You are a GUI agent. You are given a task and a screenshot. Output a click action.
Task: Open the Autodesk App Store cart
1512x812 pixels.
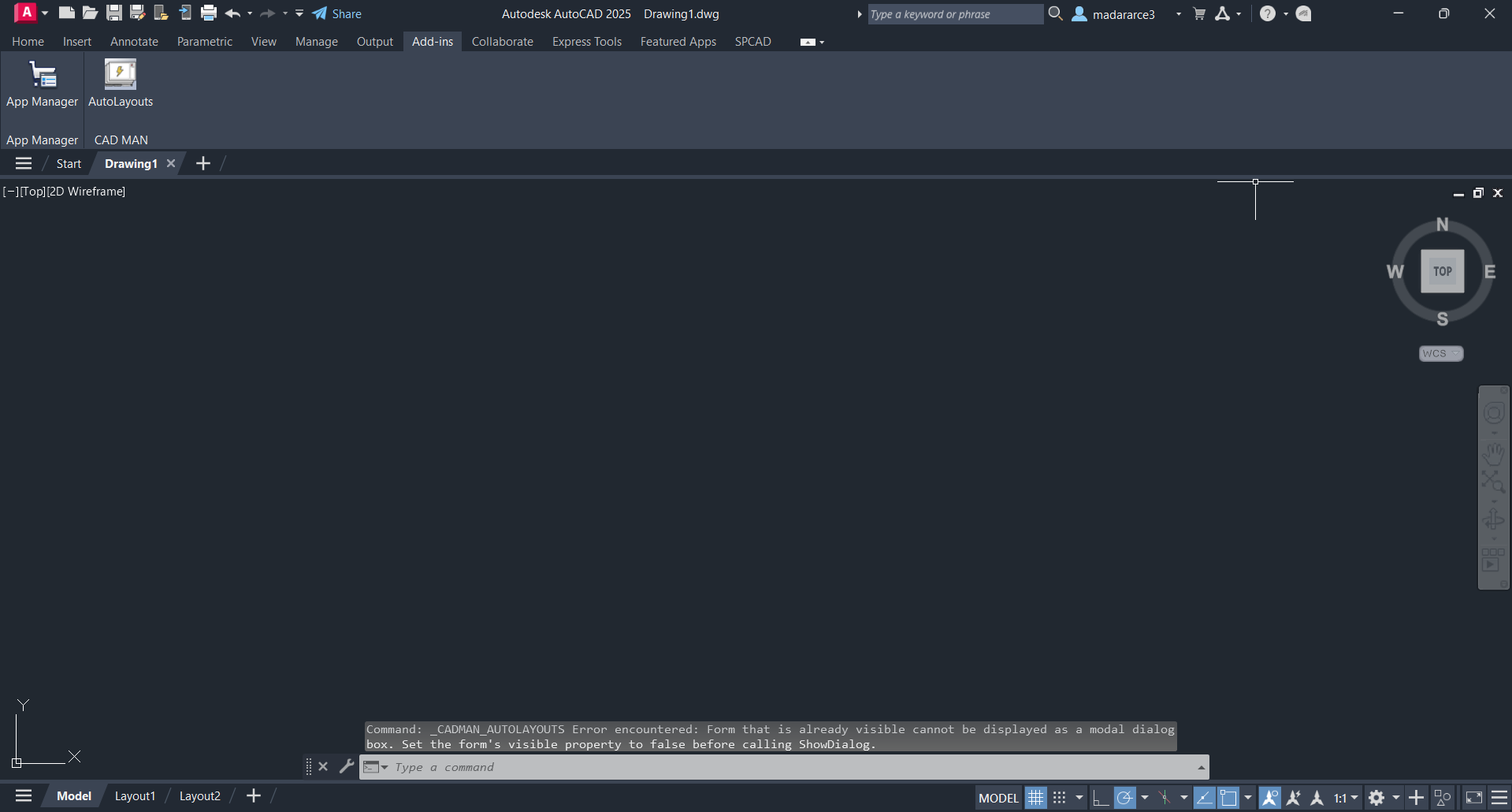(1199, 13)
